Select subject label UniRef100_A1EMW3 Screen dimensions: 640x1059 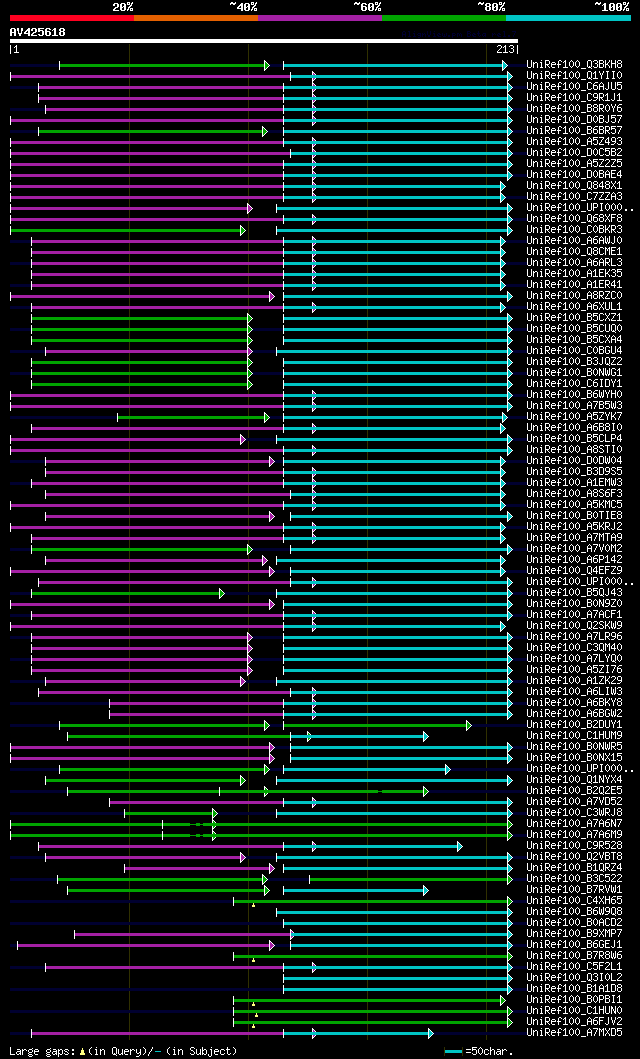[x=575, y=483]
